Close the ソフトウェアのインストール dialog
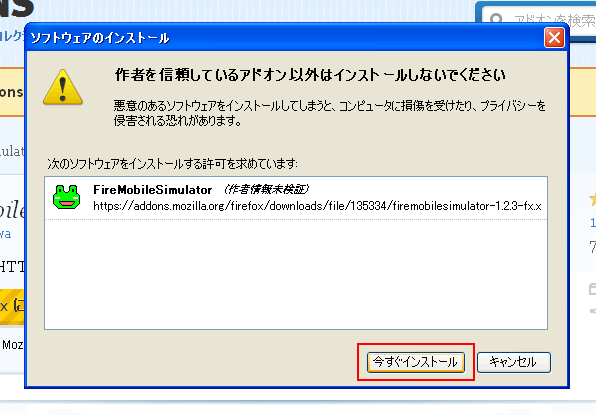Image resolution: width=596 pixels, height=415 pixels. click(554, 38)
